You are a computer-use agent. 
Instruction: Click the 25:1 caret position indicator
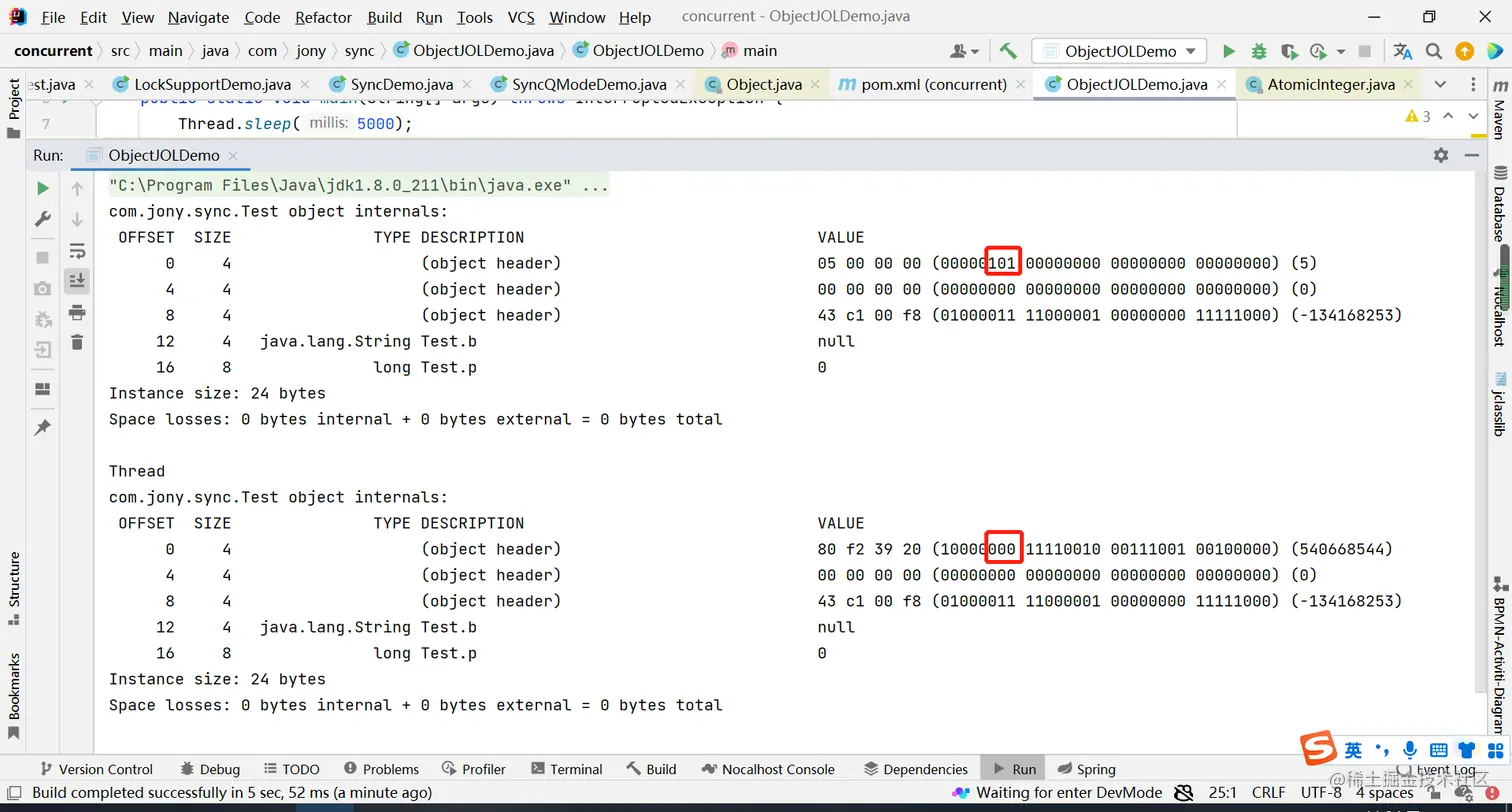click(1222, 793)
